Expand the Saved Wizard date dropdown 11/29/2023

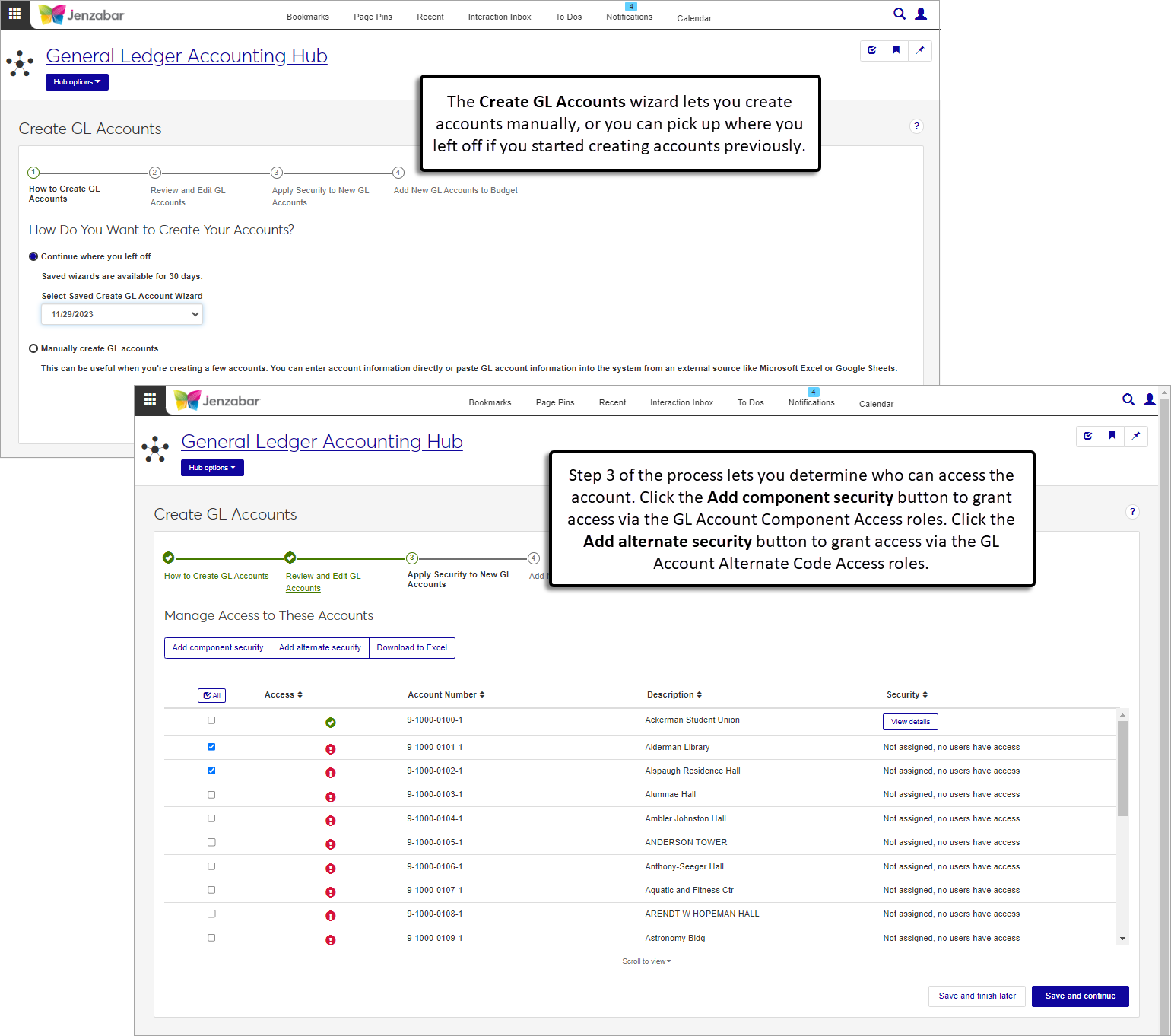[122, 314]
